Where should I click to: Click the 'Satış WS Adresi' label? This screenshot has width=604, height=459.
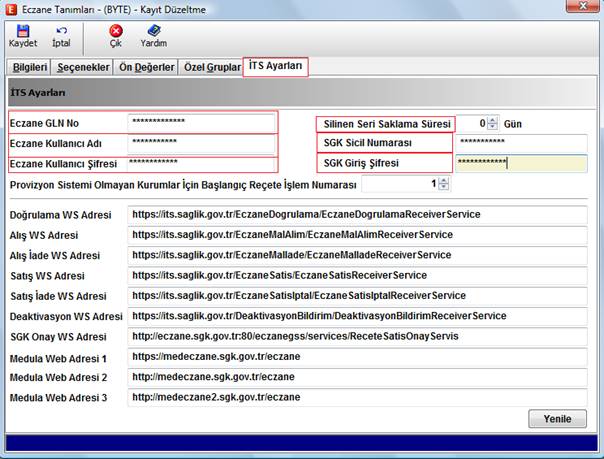(47, 276)
